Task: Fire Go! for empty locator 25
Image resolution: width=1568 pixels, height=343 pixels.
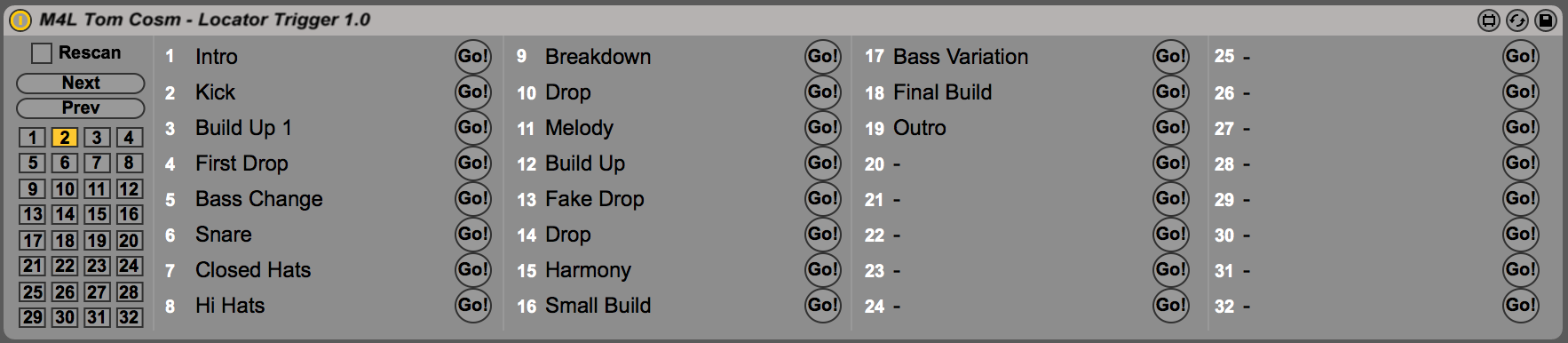Action: [x=1521, y=56]
